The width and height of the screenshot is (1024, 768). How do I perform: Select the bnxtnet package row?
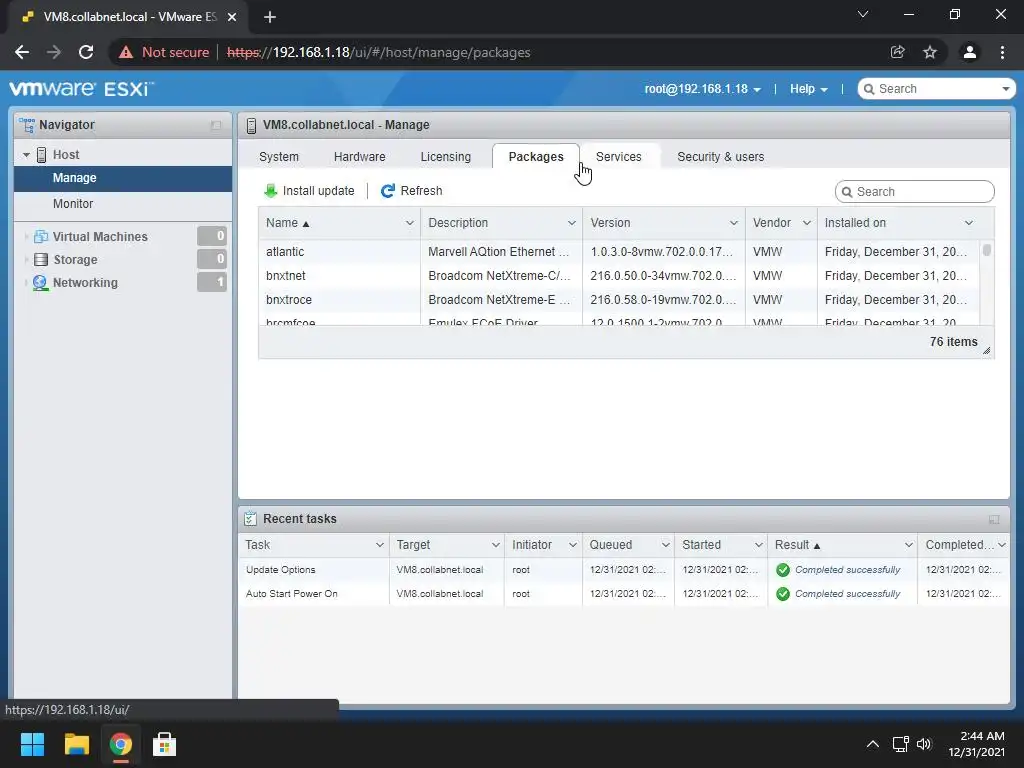(x=619, y=276)
